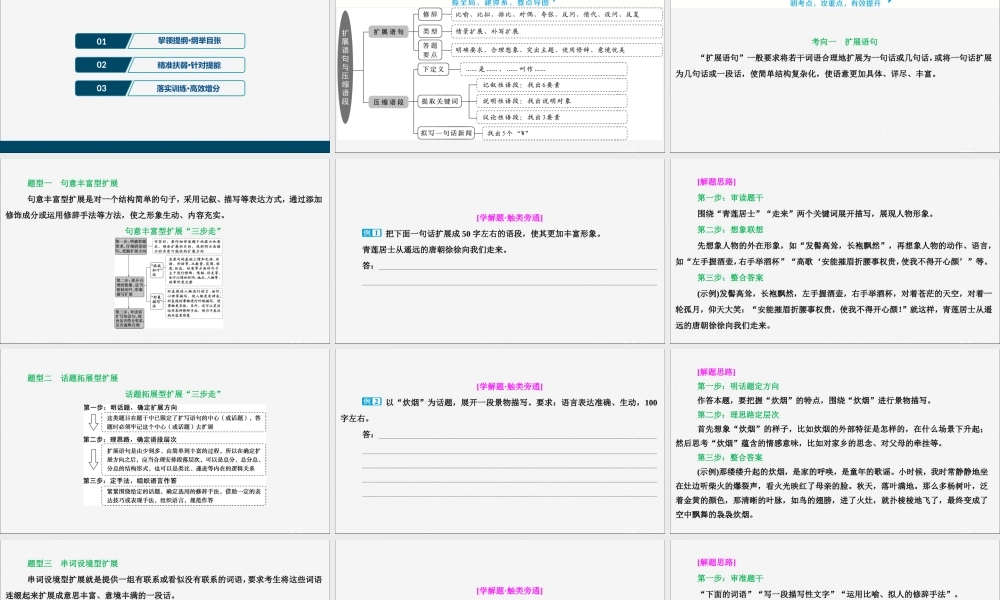1000x600 pixels.
Task: Click the step 第一步：审读题干 in 青莲居士 slide
Action: coord(730,198)
